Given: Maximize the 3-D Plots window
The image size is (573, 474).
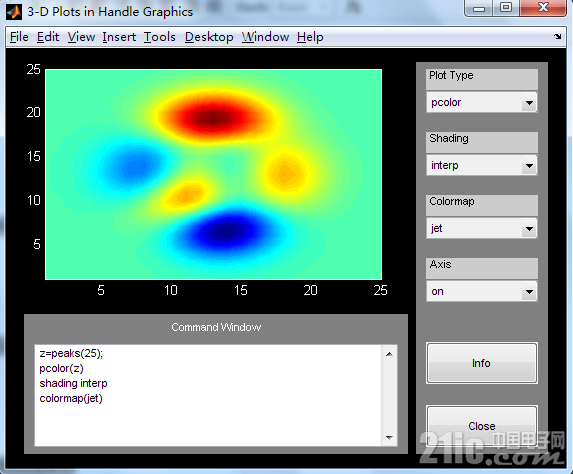Looking at the screenshot, I should 506,8.
